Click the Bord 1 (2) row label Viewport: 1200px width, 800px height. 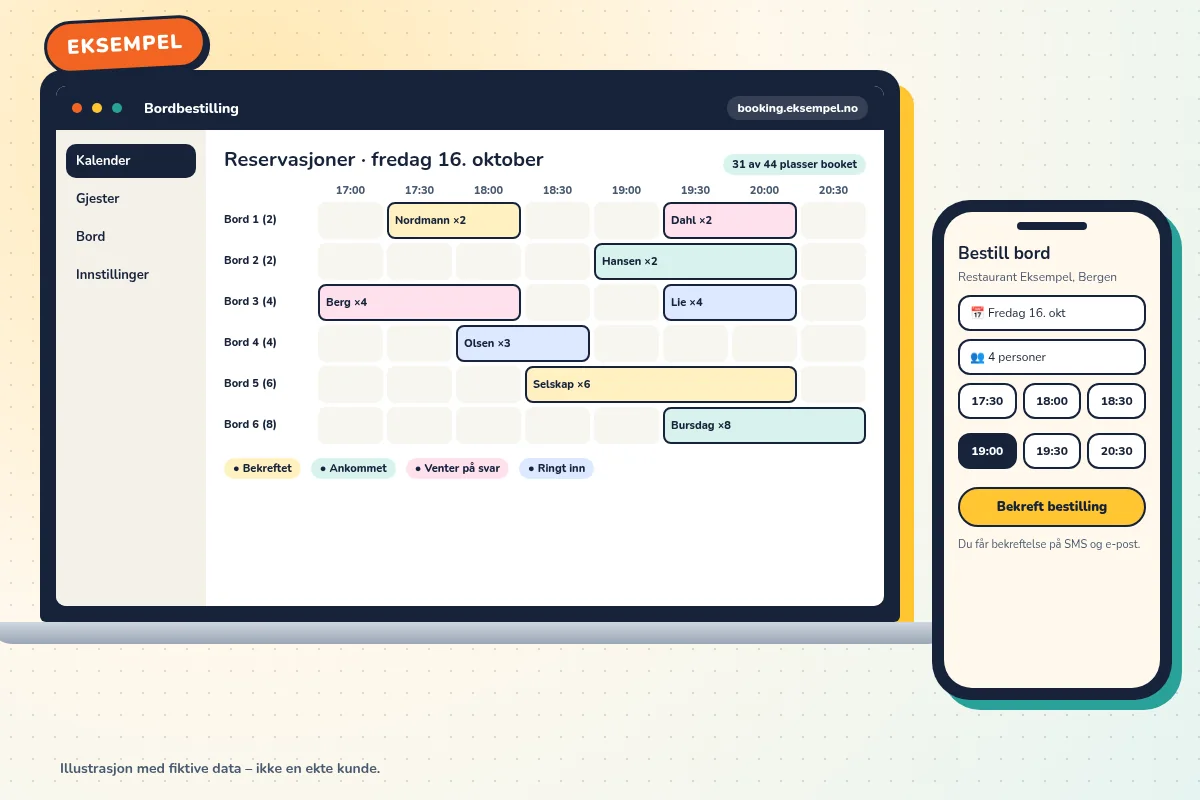(250, 220)
